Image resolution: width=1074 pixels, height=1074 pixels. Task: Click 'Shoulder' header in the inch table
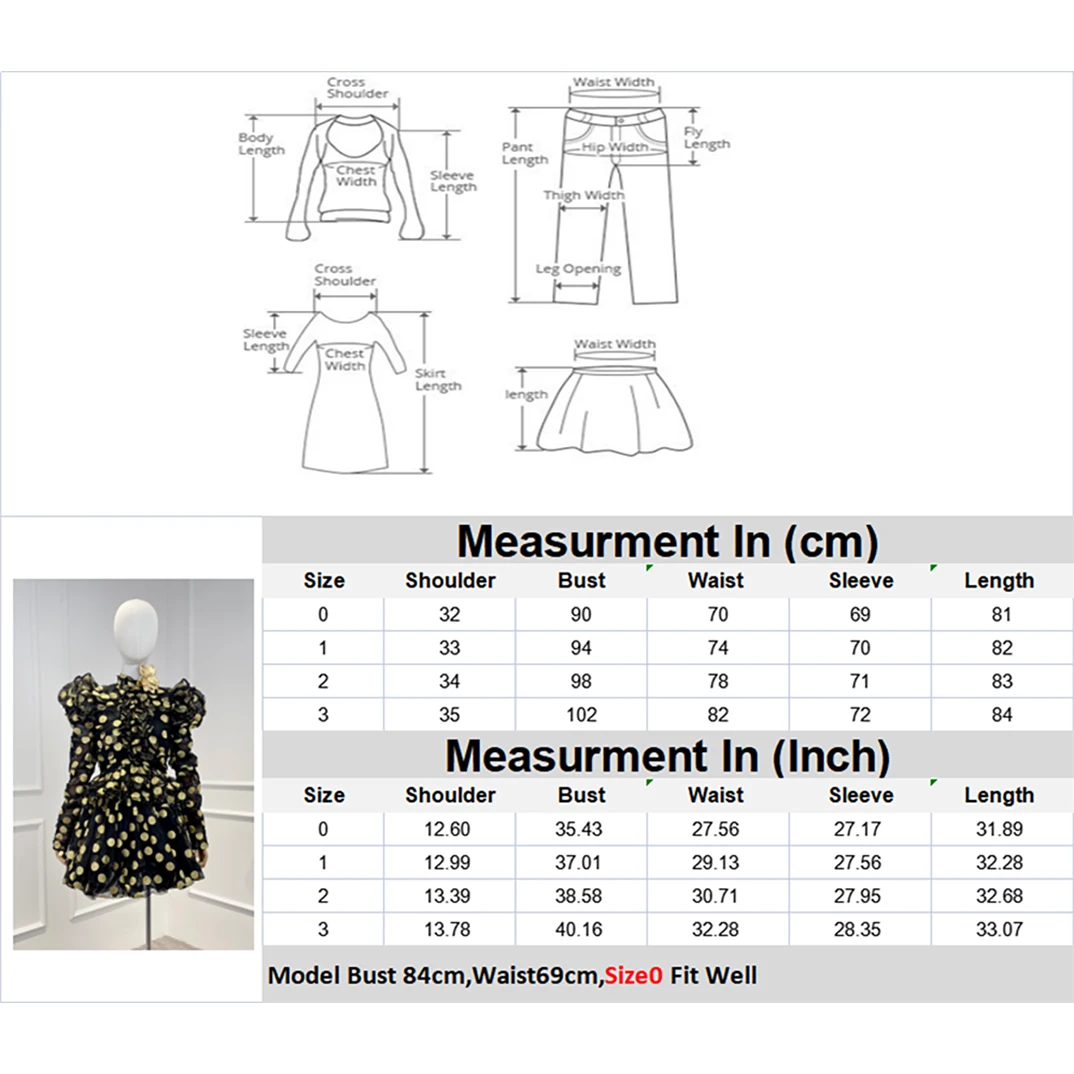[x=450, y=795]
